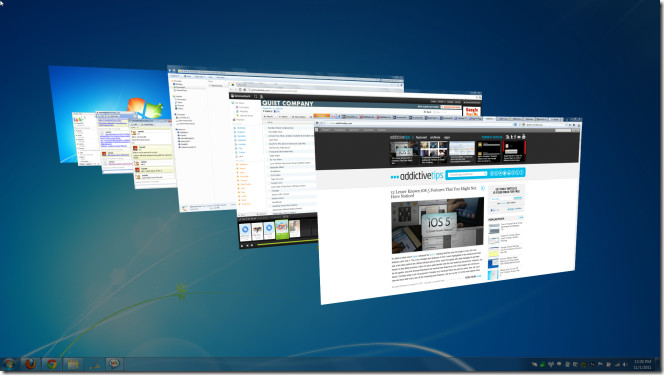Open the Windows Start menu

9,364
